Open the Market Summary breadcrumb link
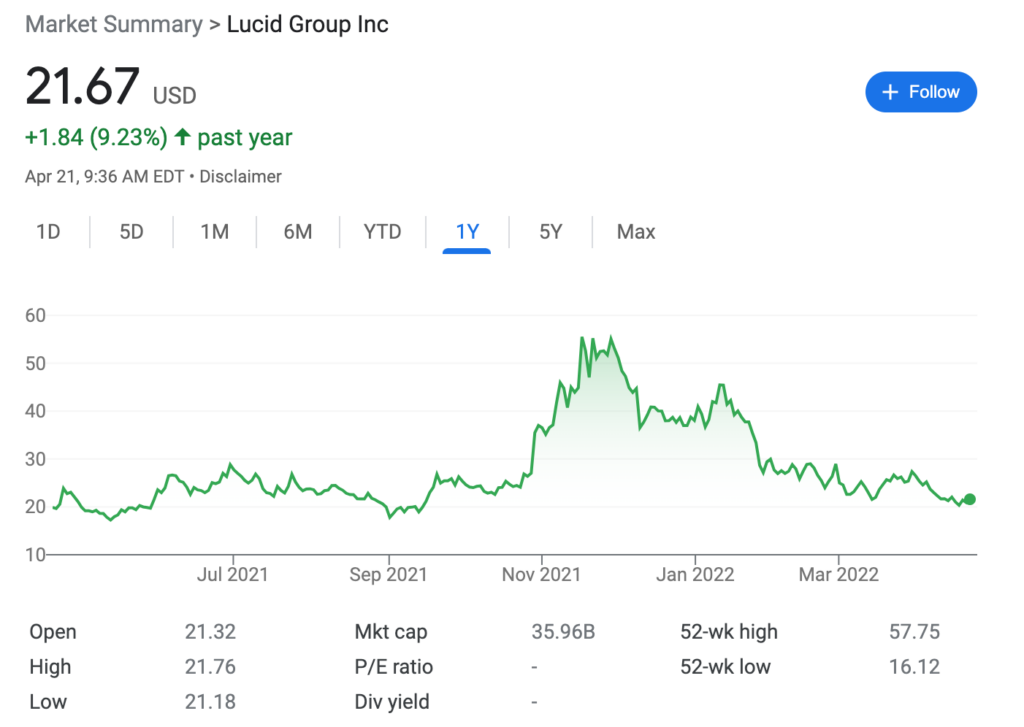The height and width of the screenshot is (727, 1024). click(114, 24)
